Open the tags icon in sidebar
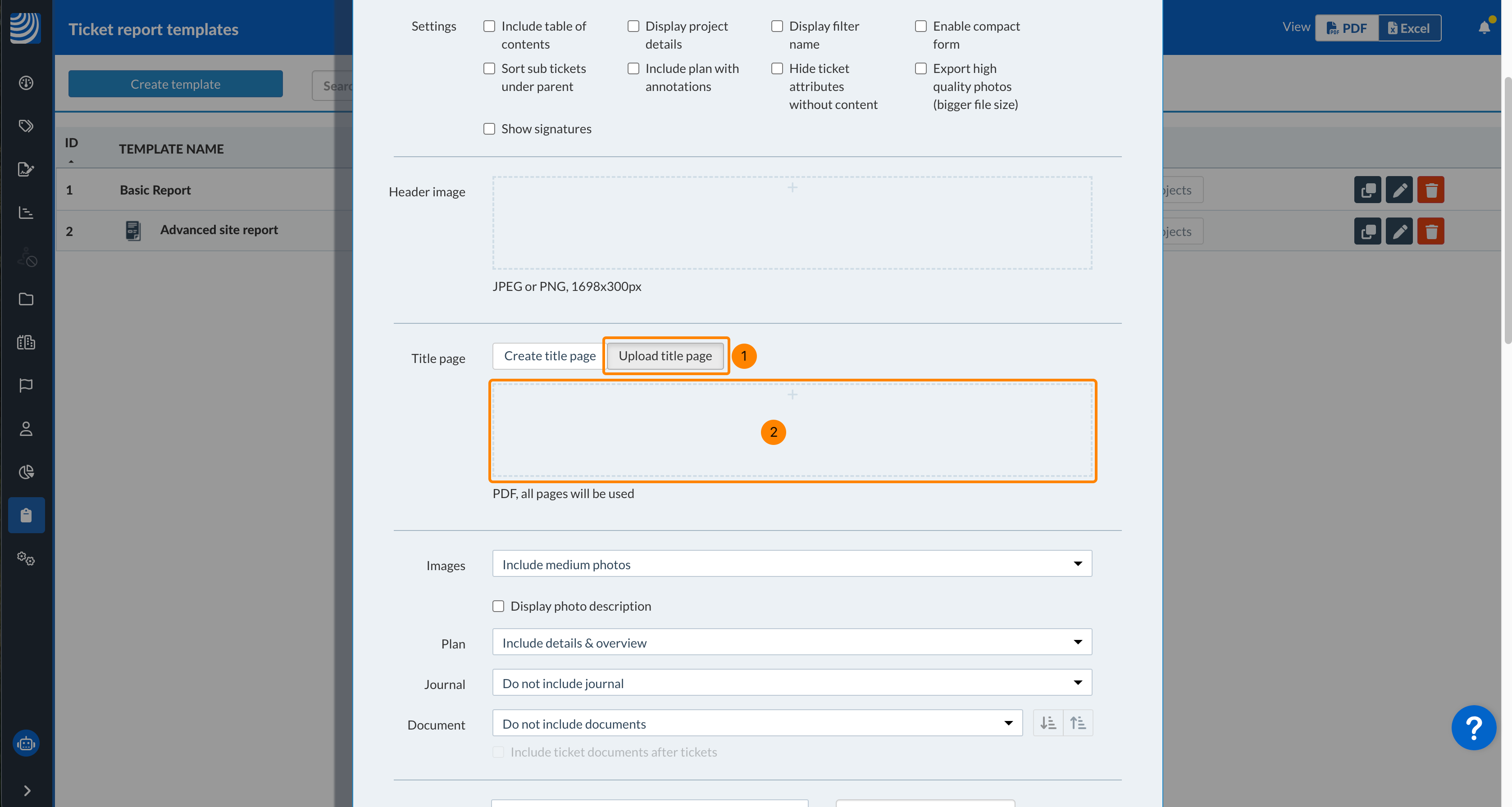 [x=26, y=126]
